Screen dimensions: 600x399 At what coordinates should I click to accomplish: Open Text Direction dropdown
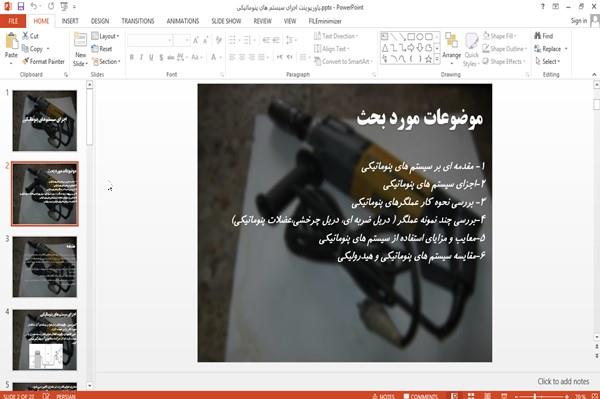pyautogui.click(x=336, y=36)
